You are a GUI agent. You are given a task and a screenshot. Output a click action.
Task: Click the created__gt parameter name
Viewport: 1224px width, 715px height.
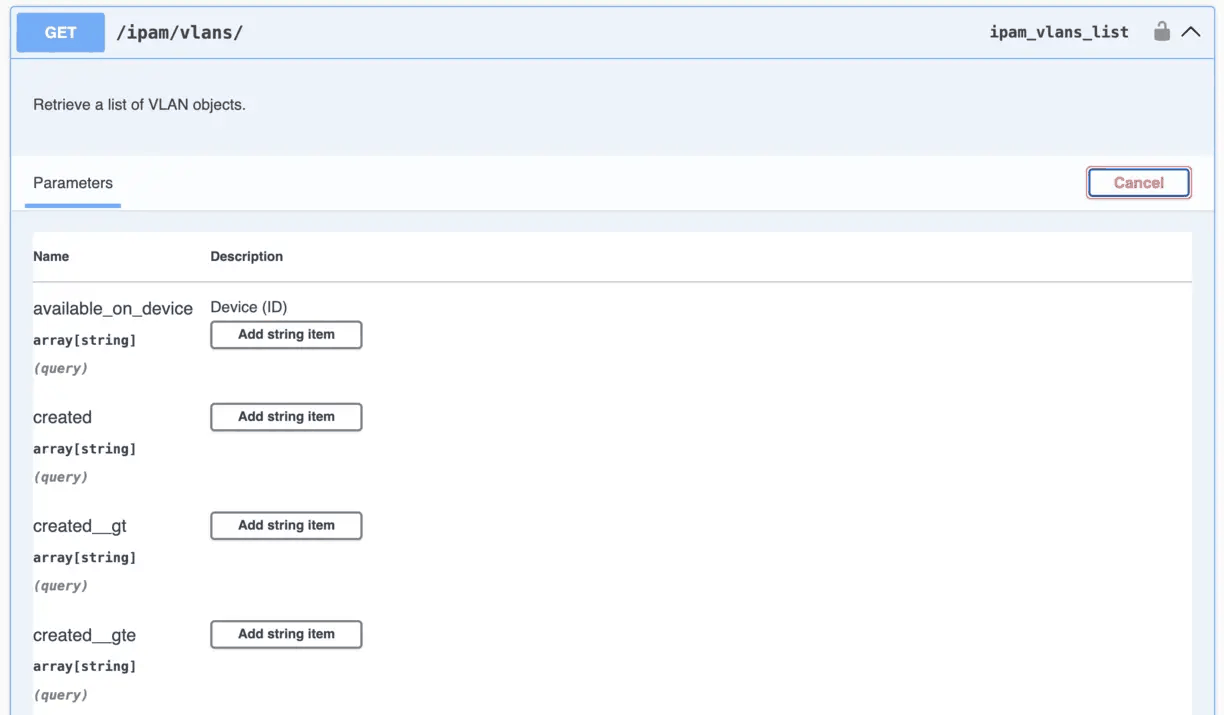[80, 526]
